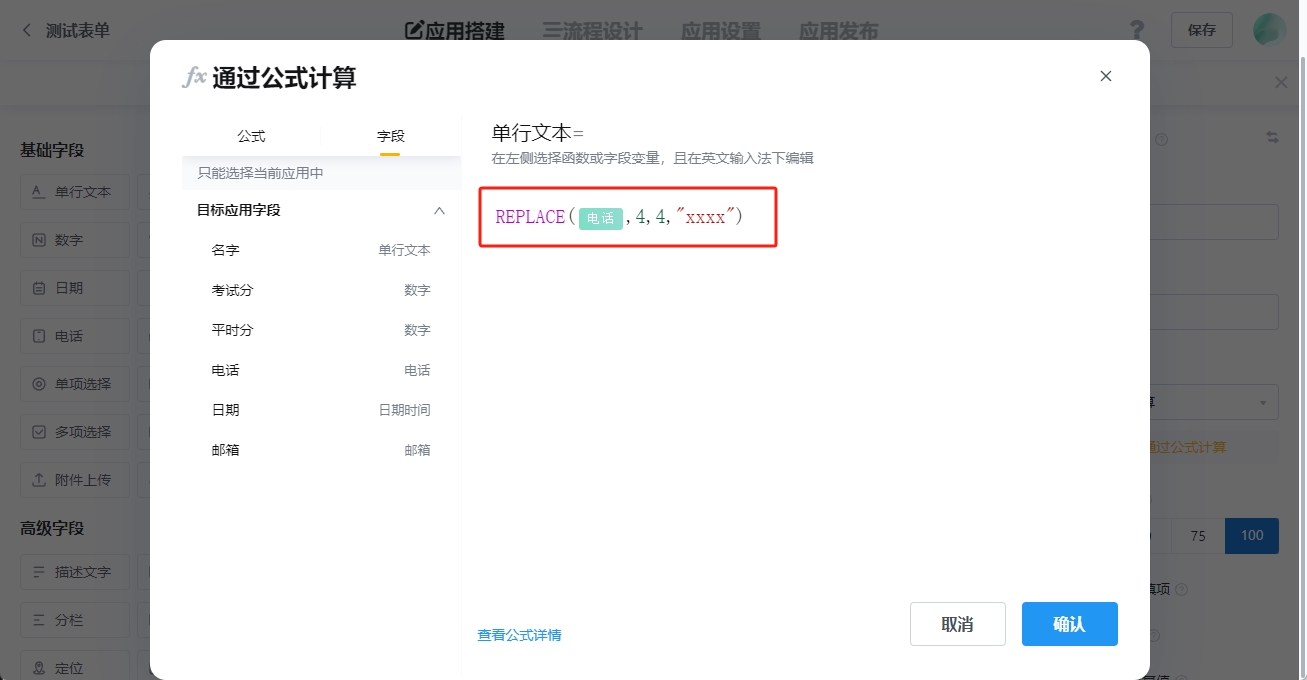
Task: Choose the 邮箱 field from list
Action: pyautogui.click(x=226, y=450)
